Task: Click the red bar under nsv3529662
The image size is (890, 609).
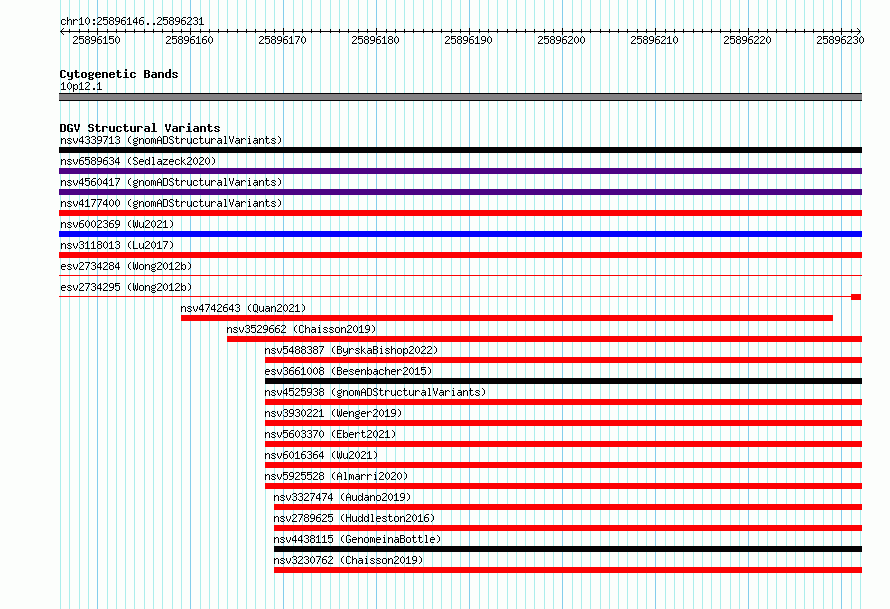Action: 544,339
